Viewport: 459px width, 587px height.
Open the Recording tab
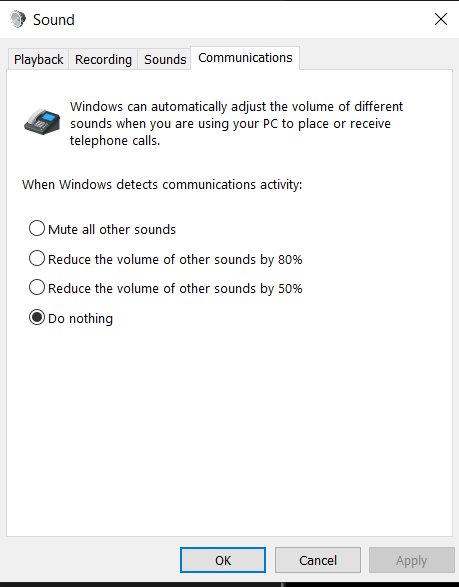(x=103, y=60)
